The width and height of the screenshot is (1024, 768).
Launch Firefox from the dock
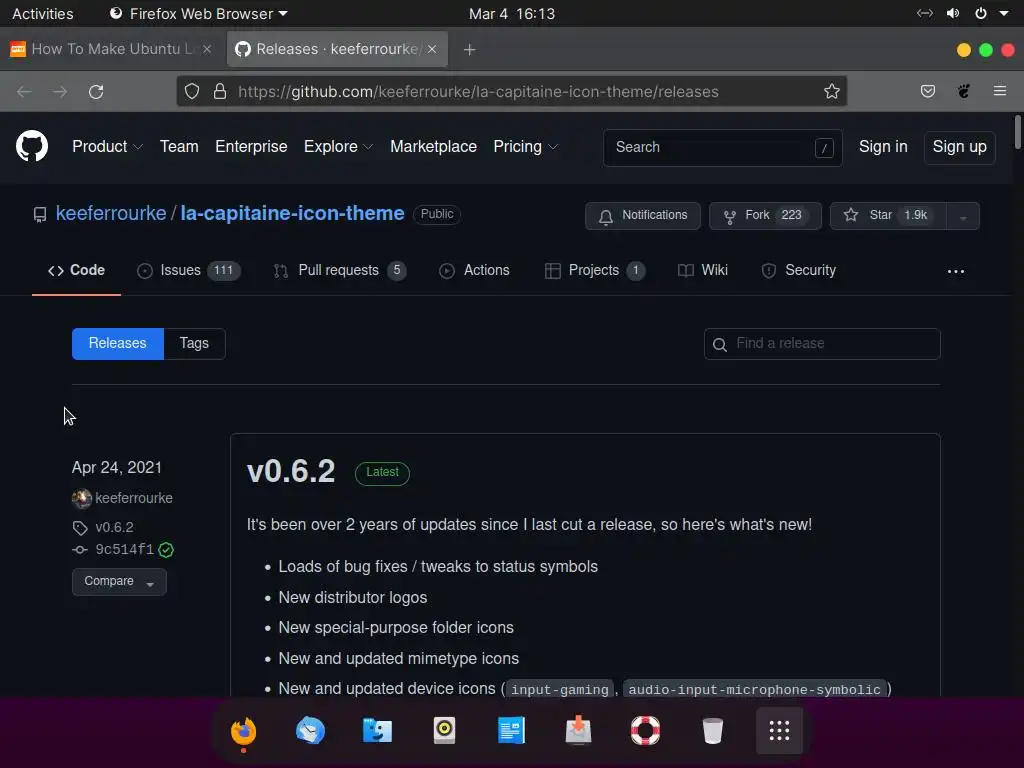[244, 731]
